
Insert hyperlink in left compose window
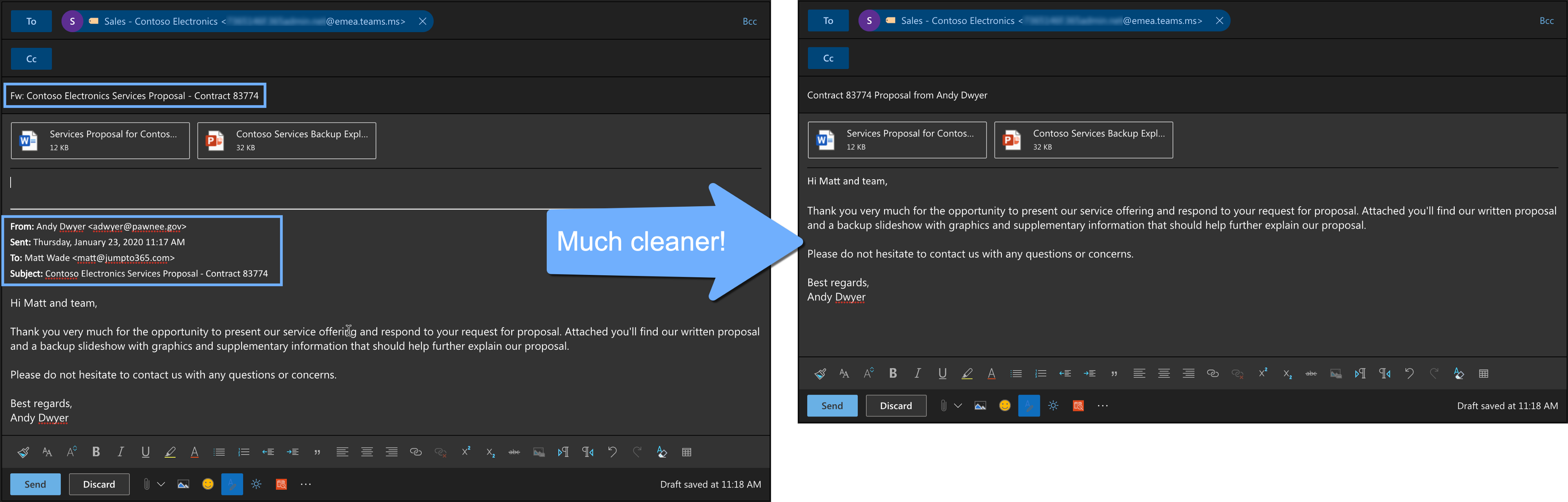pos(416,452)
